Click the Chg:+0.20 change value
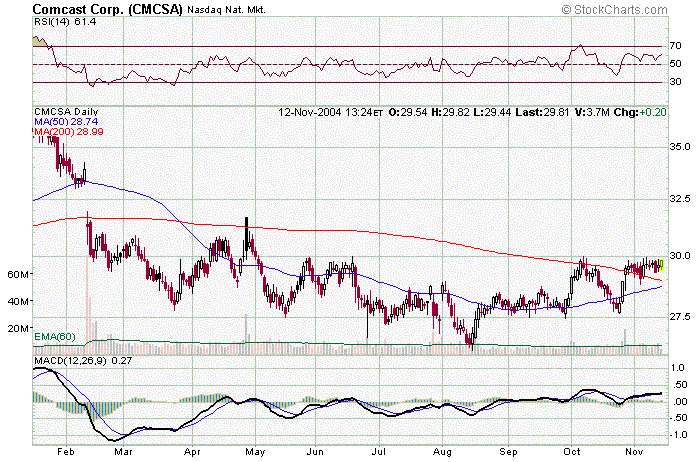The width and height of the screenshot is (700, 462). click(640, 112)
